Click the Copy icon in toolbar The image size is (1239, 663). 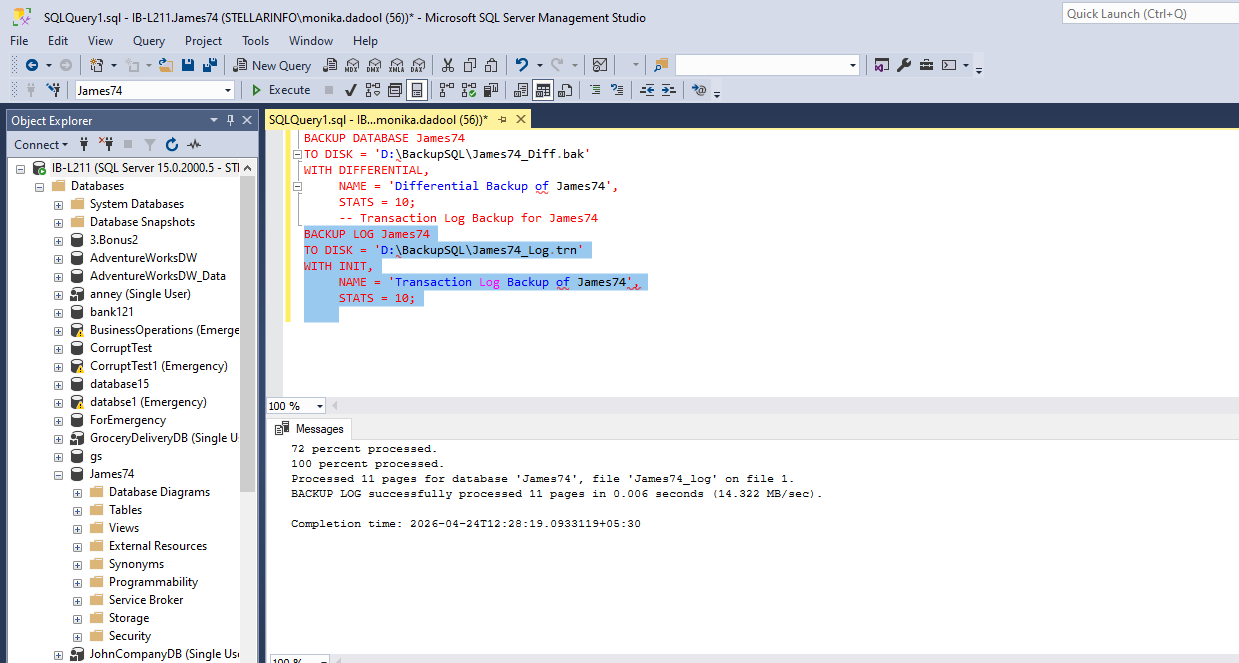point(469,65)
